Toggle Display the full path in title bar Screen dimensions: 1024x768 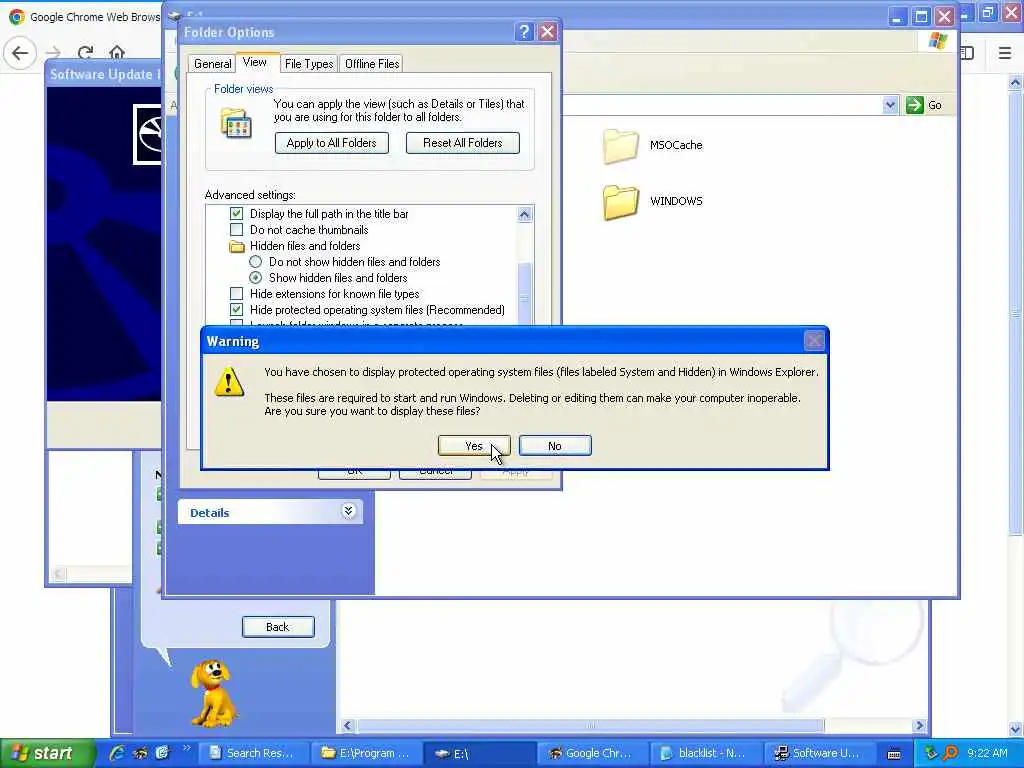pyautogui.click(x=236, y=214)
